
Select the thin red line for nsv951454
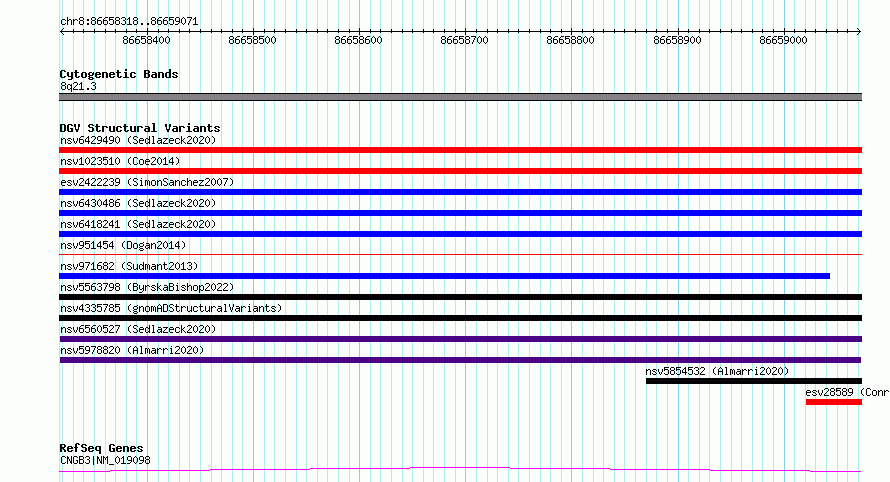point(460,254)
